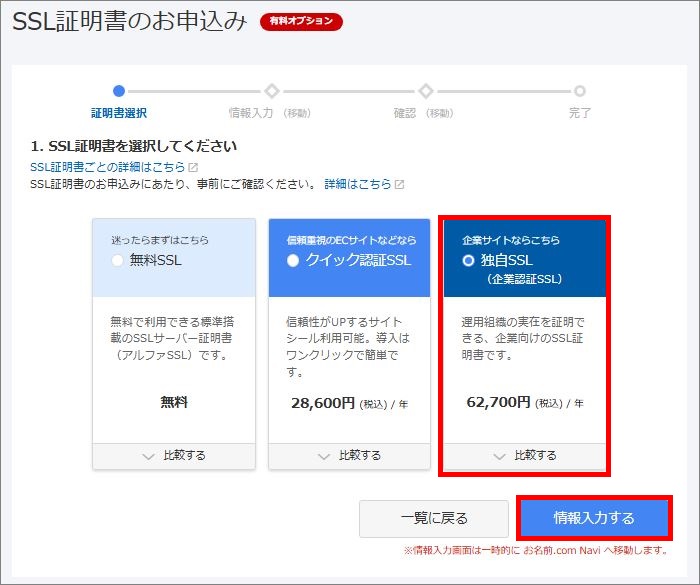The width and height of the screenshot is (700, 585).
Task: Select the 独自SSL radio button
Action: pos(468,260)
